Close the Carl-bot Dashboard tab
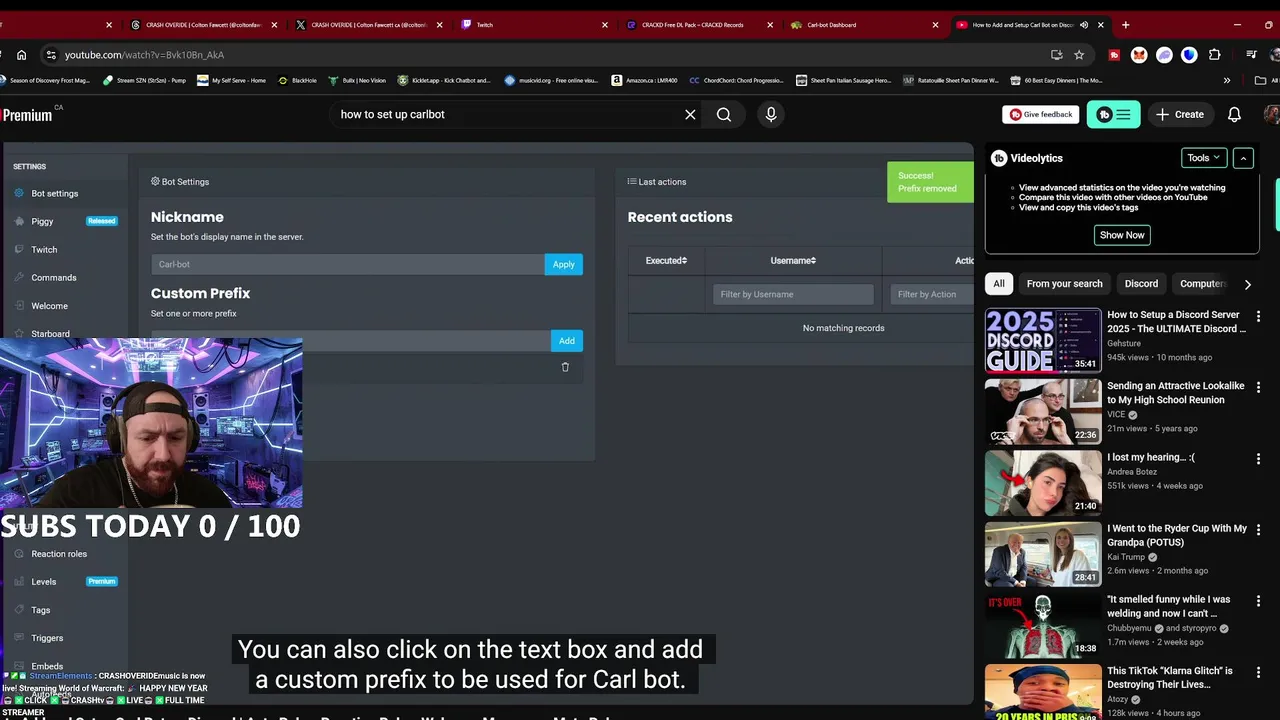The height and width of the screenshot is (720, 1280). pos(935,25)
